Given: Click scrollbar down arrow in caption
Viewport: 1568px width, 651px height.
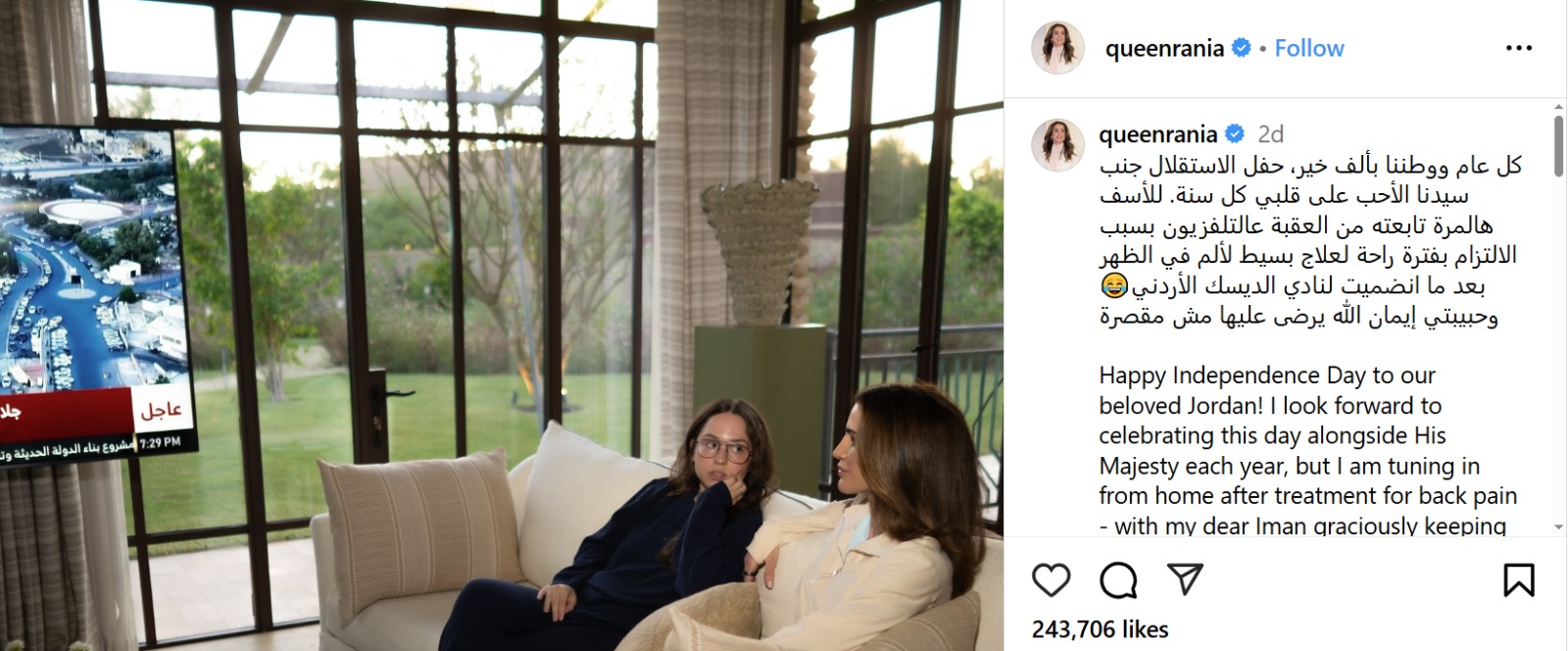Looking at the screenshot, I should [x=1558, y=527].
